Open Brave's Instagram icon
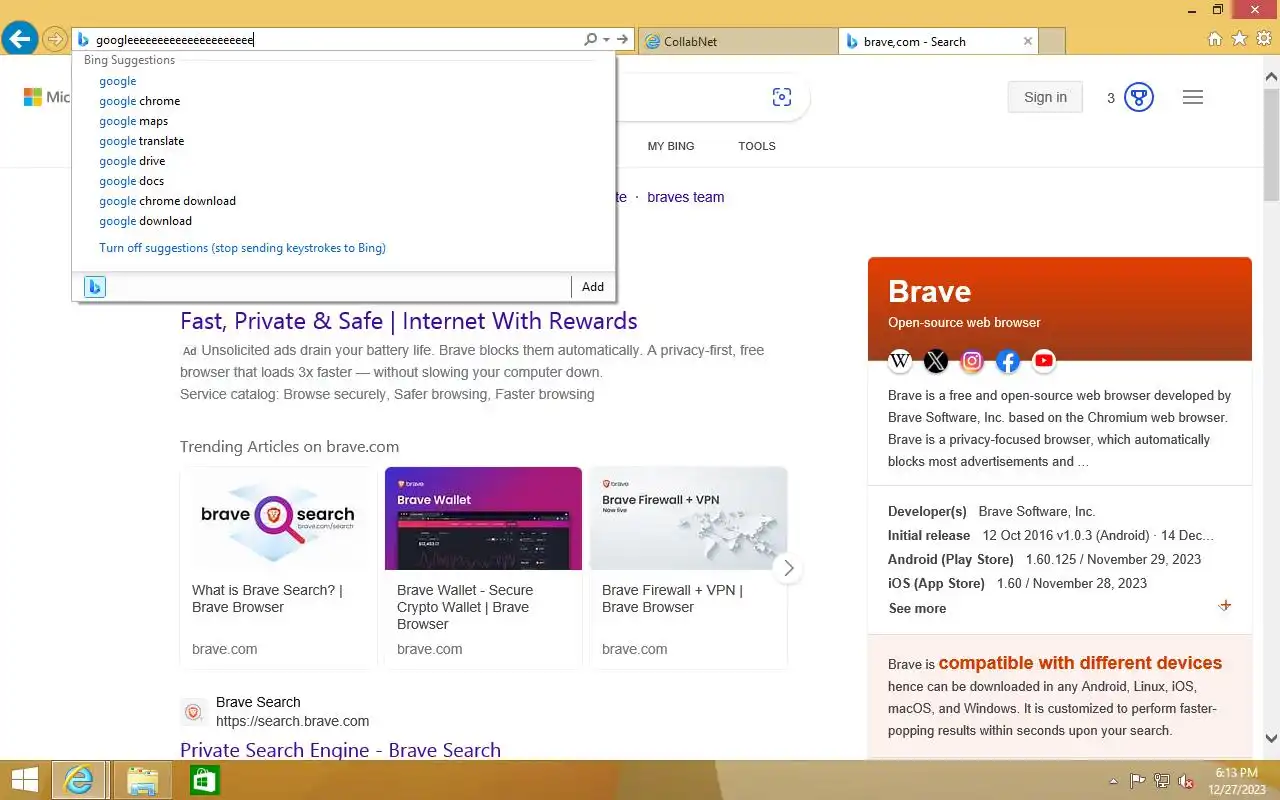 (972, 361)
